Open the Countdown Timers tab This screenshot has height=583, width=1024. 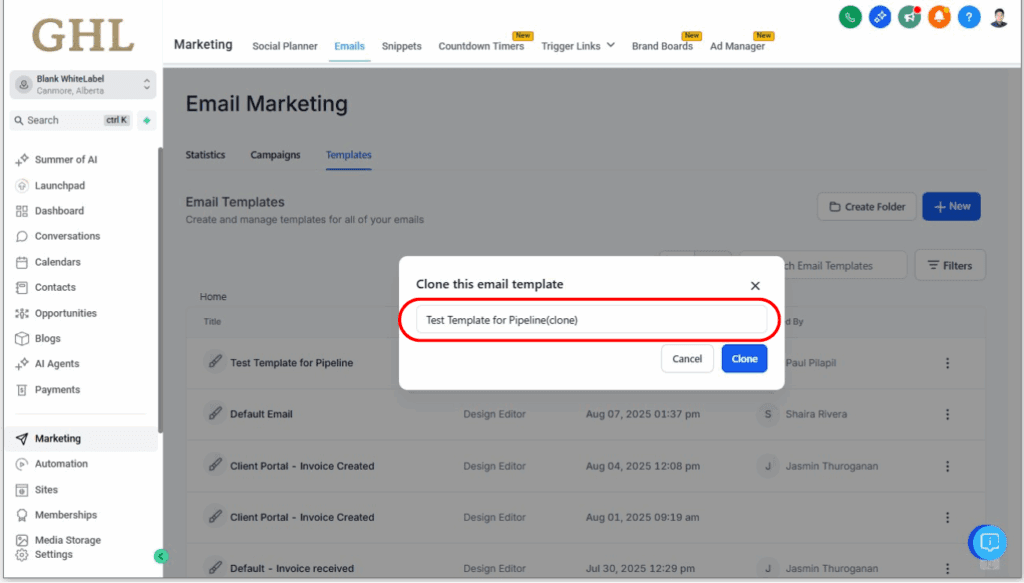(x=481, y=46)
